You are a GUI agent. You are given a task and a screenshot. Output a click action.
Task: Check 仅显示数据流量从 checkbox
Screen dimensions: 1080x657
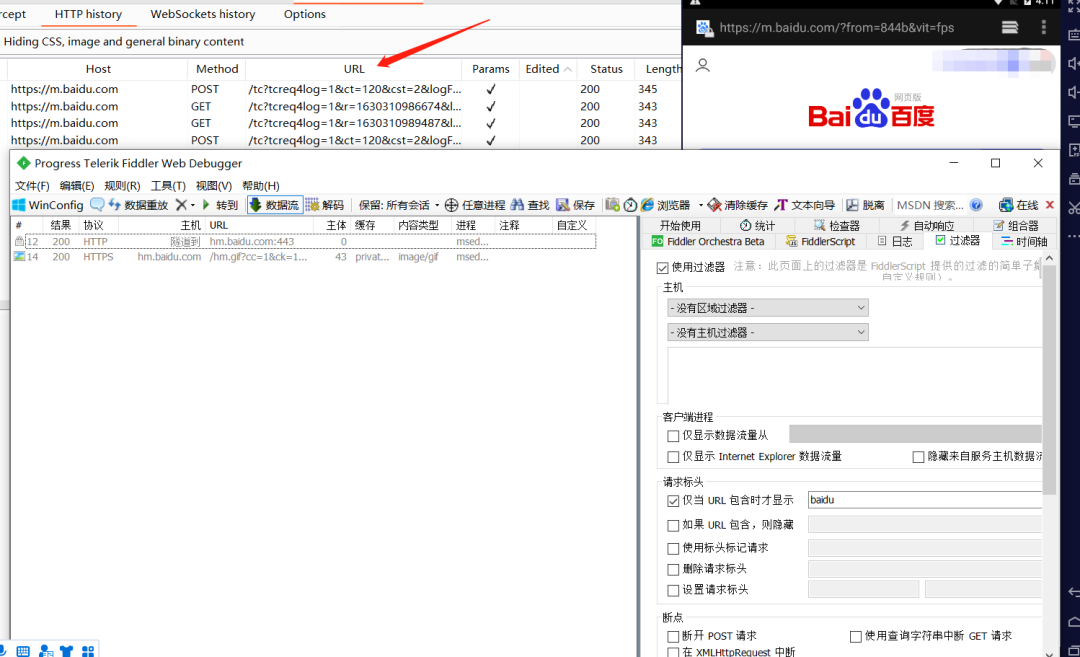point(673,435)
